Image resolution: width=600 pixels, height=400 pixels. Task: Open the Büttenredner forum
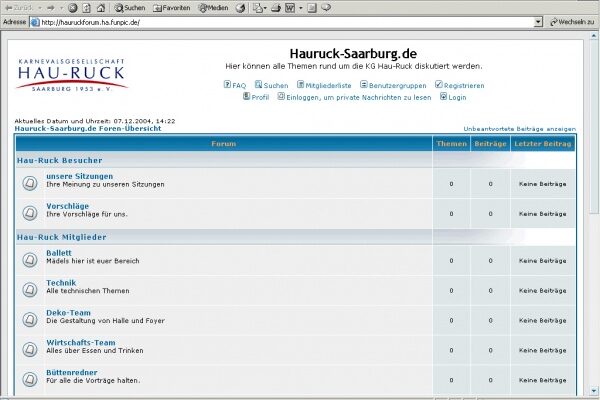[72, 372]
